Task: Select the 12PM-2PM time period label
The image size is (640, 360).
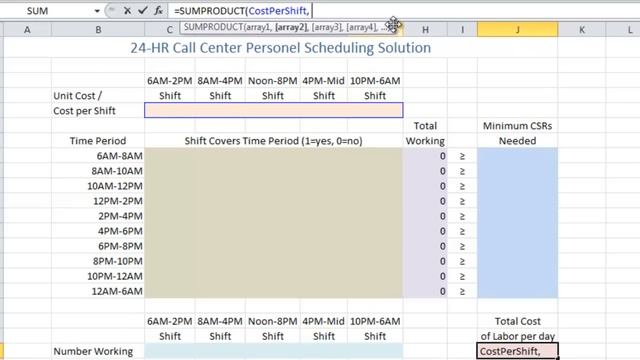Action: (118, 201)
